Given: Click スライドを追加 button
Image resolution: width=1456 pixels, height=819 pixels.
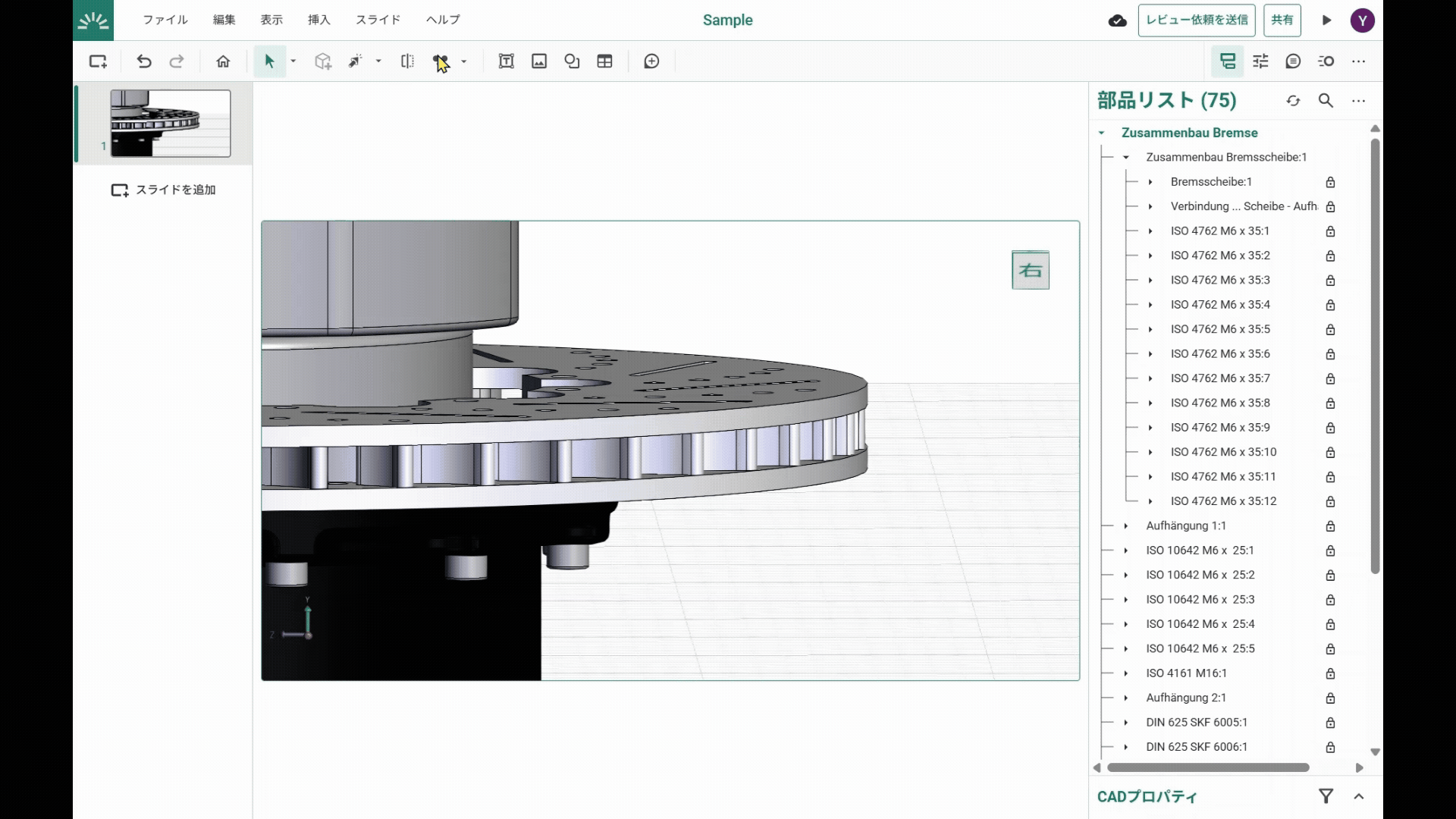Looking at the screenshot, I should (x=163, y=190).
